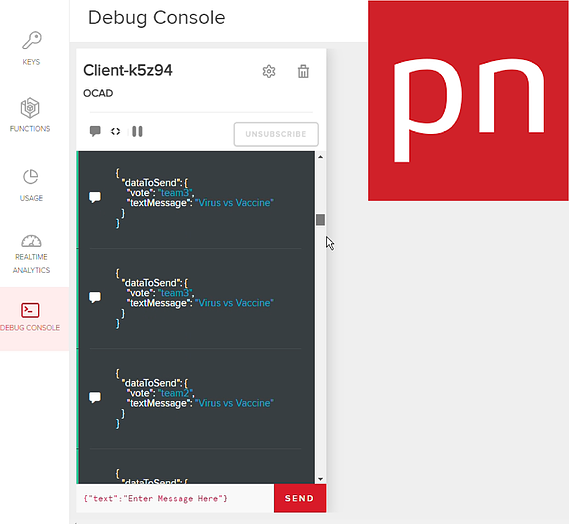Screen dimensions: 569x524
Task: Open client settings gear icon
Action: 269,71
